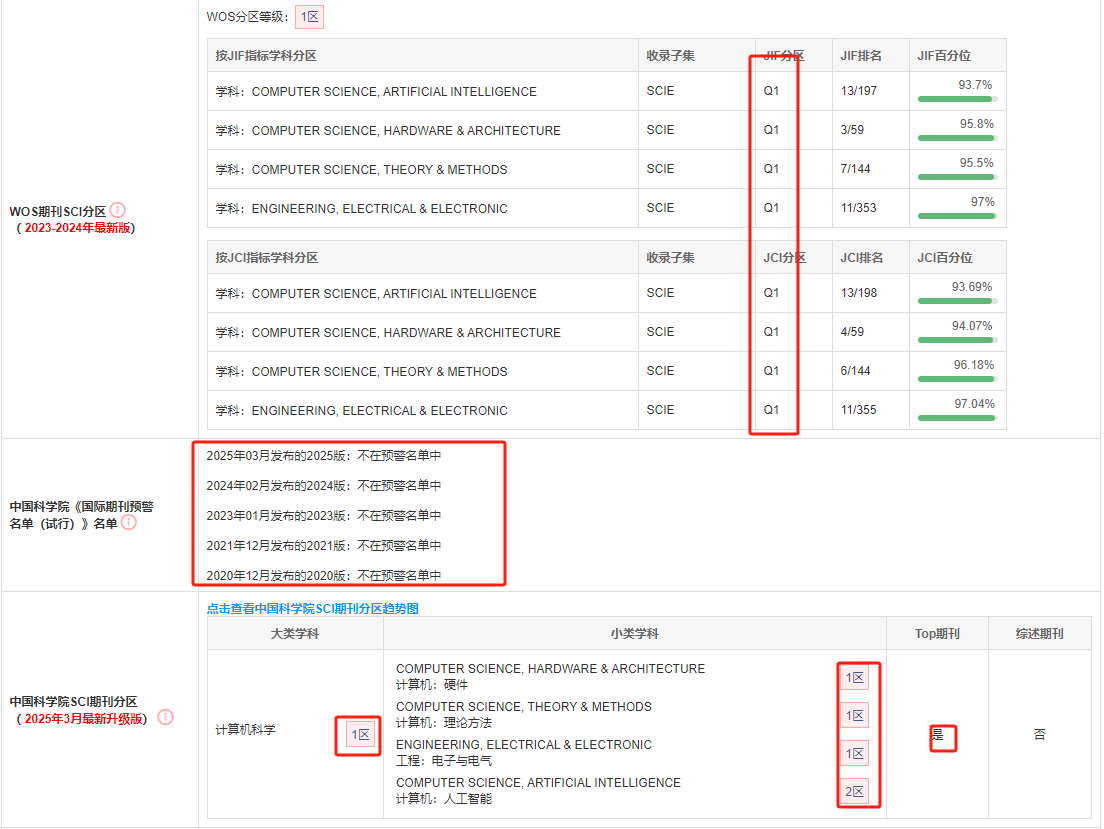Click JIF rank value 13/197
The height and width of the screenshot is (829, 1104).
(859, 91)
